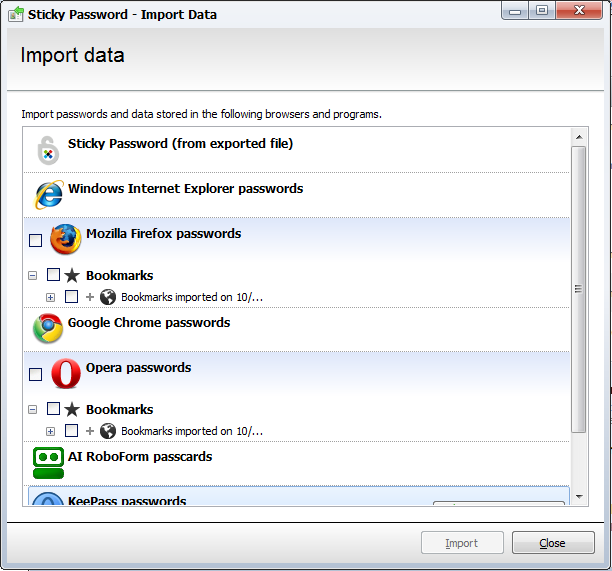
Task: Click the Close button
Action: pos(553,543)
